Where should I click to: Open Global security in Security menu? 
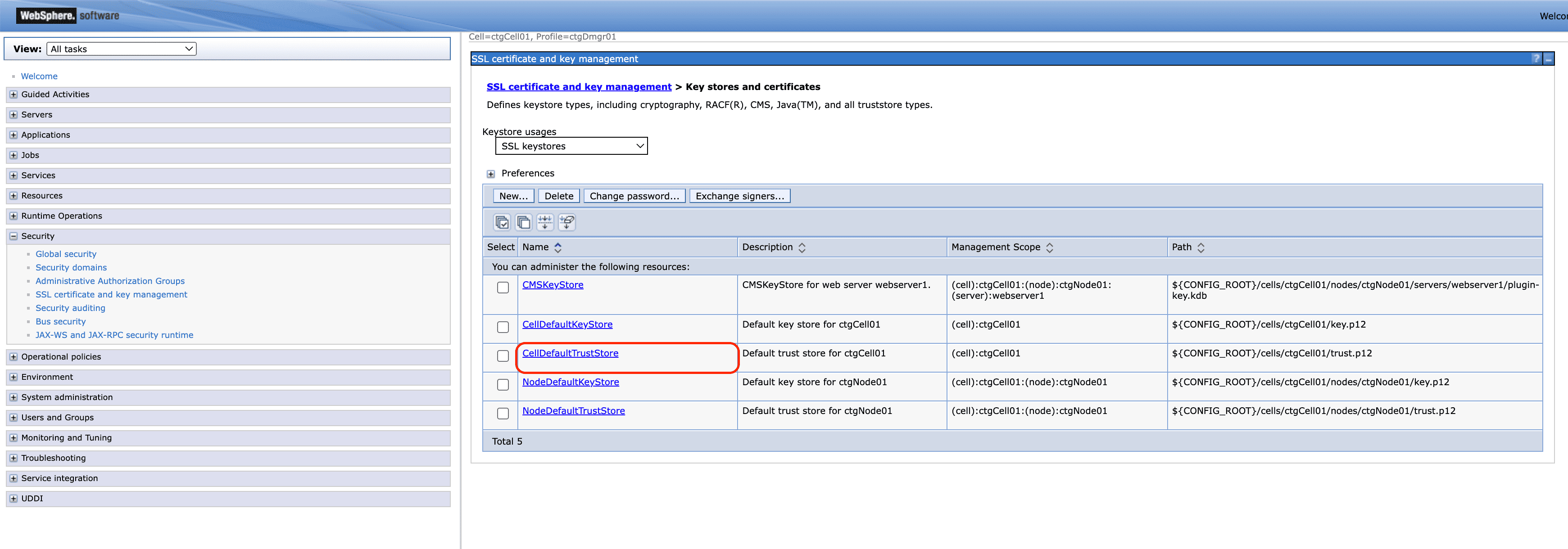pyautogui.click(x=66, y=254)
